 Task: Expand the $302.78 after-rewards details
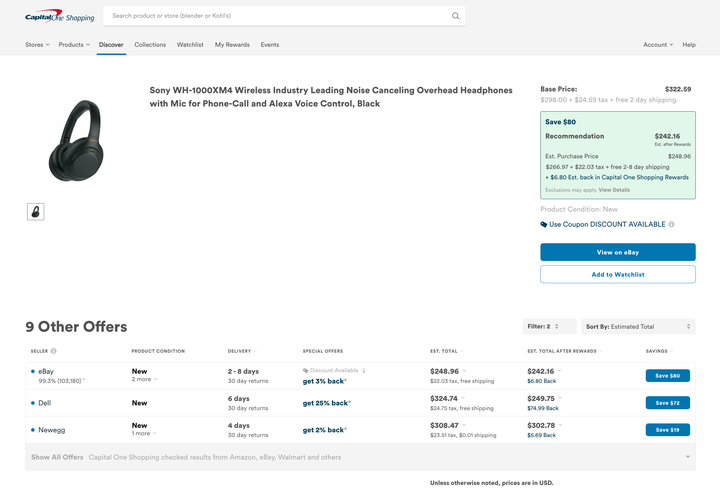[x=560, y=425]
